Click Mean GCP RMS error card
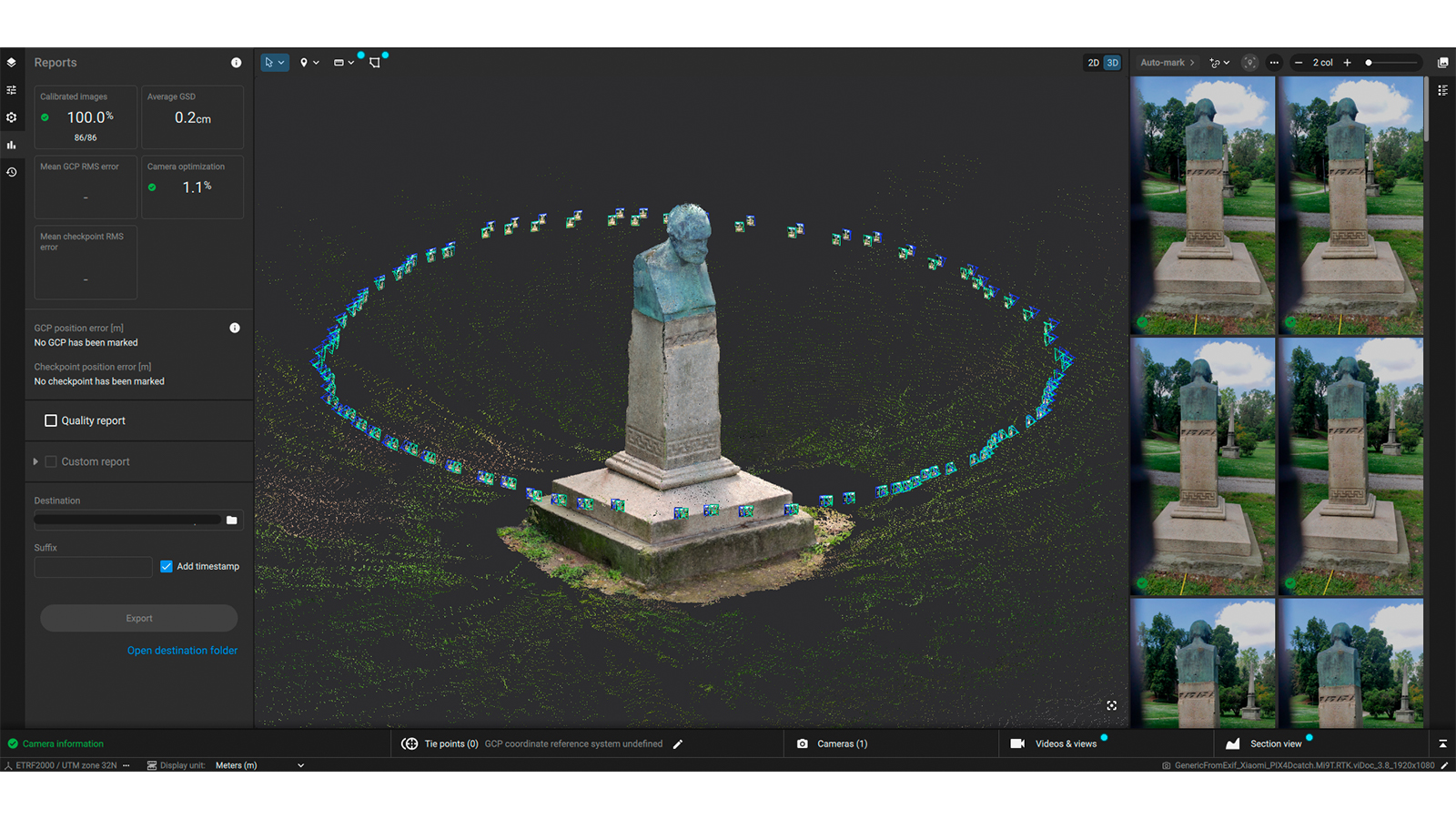 (x=86, y=187)
